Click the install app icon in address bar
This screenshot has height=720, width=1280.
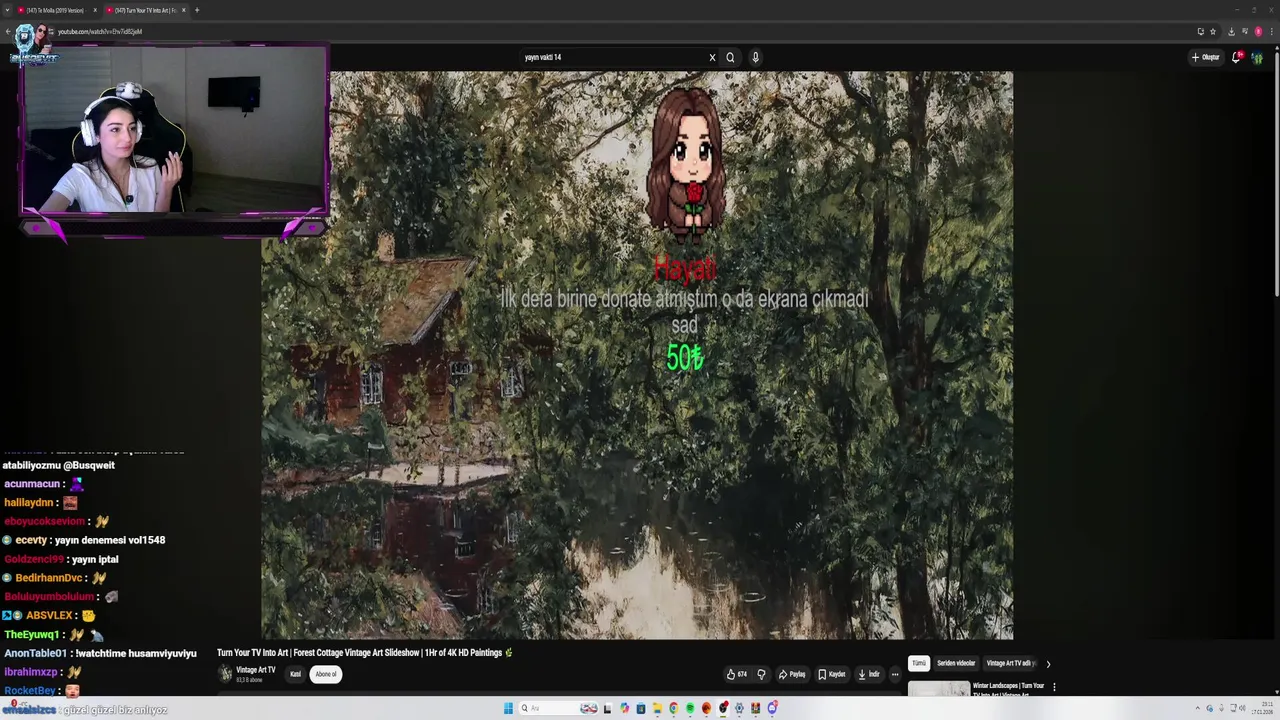tap(1201, 31)
